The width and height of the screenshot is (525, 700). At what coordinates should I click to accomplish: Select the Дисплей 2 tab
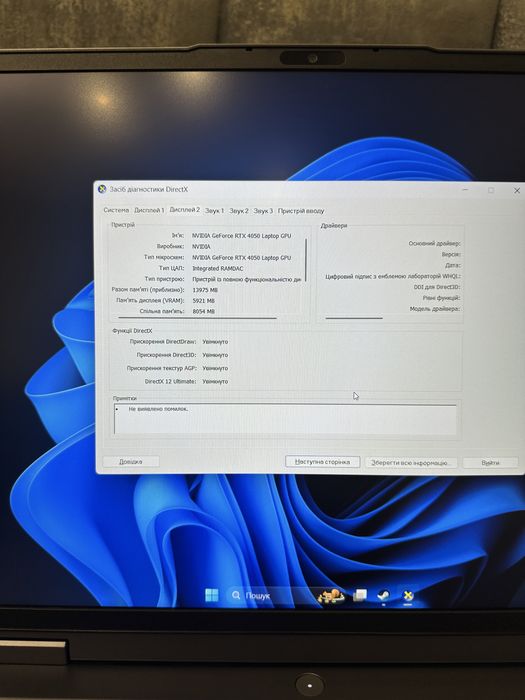[x=184, y=209]
